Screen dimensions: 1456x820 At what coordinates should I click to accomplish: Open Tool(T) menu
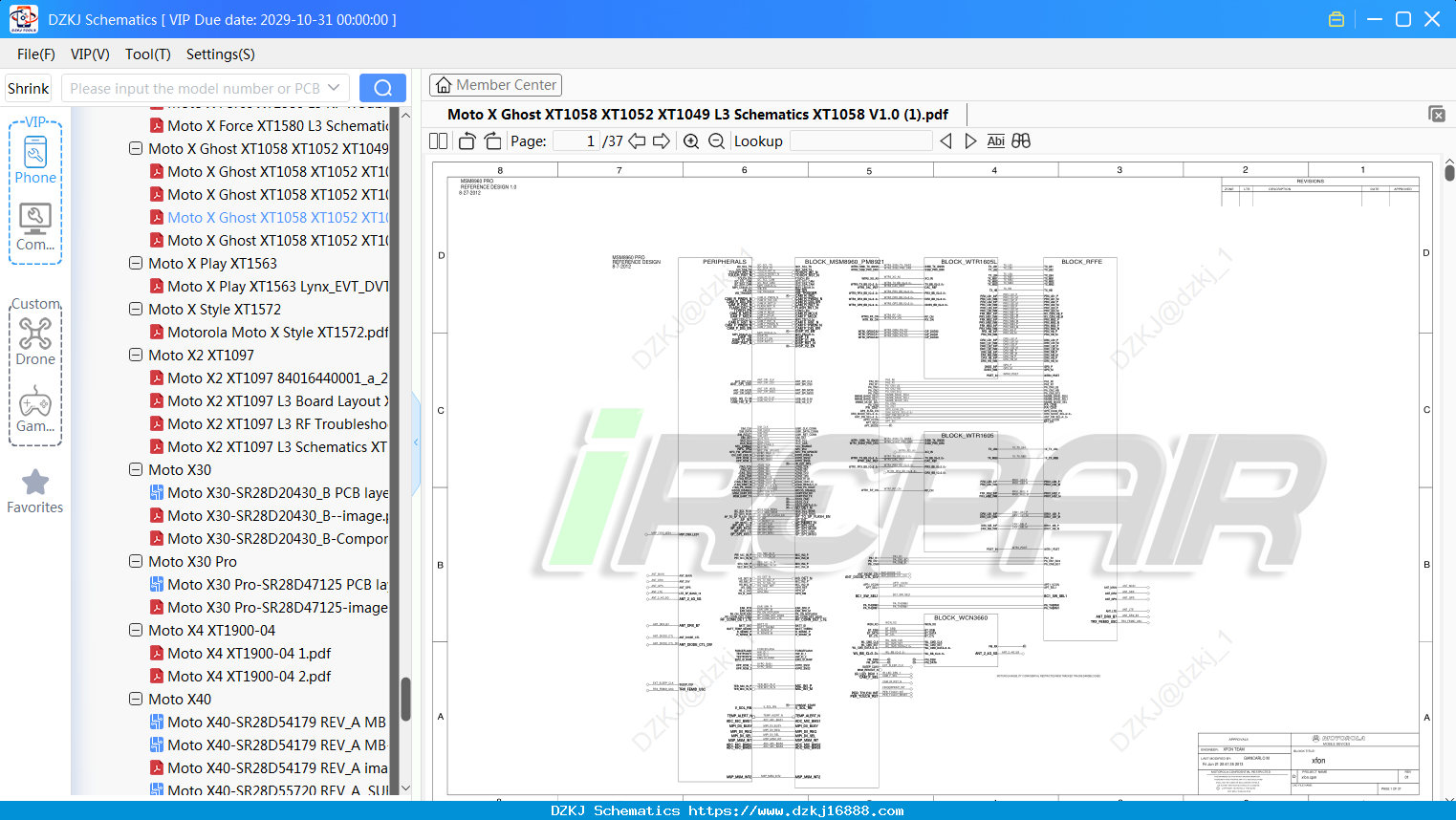(148, 54)
